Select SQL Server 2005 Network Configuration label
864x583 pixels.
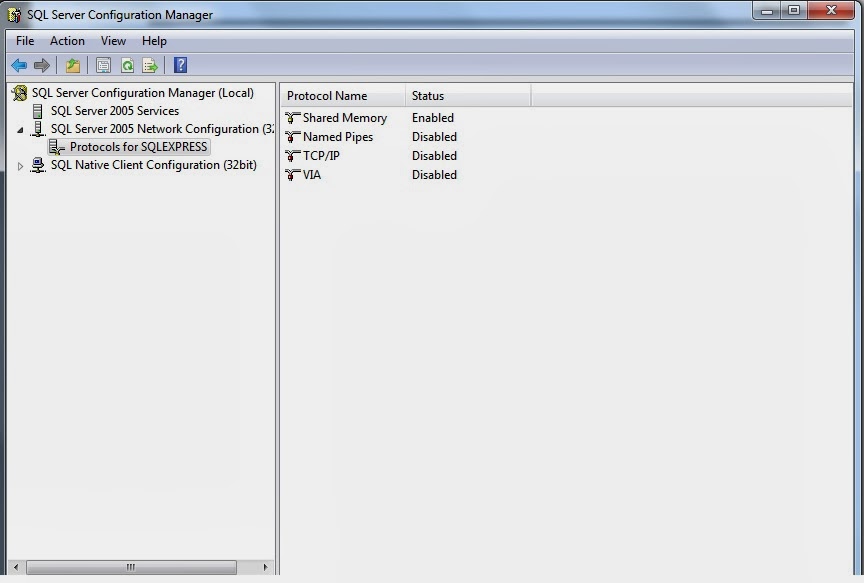tap(162, 129)
